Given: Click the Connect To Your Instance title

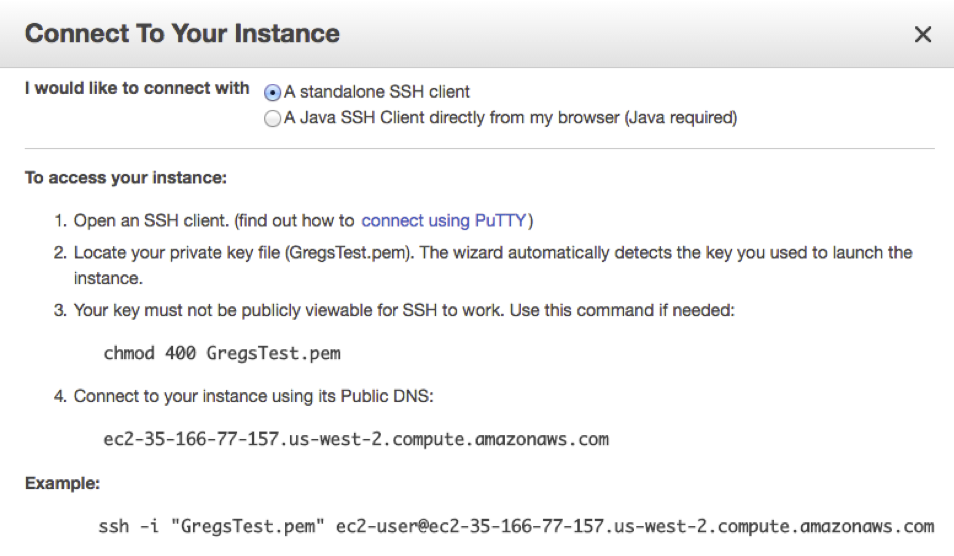Looking at the screenshot, I should 182,33.
